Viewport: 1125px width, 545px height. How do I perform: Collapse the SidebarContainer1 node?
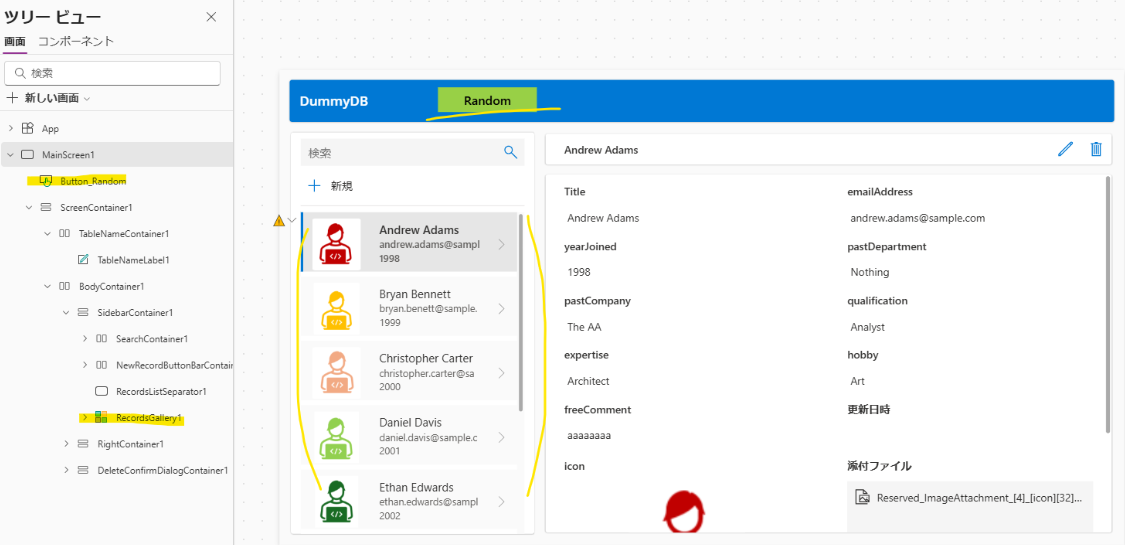click(x=66, y=313)
